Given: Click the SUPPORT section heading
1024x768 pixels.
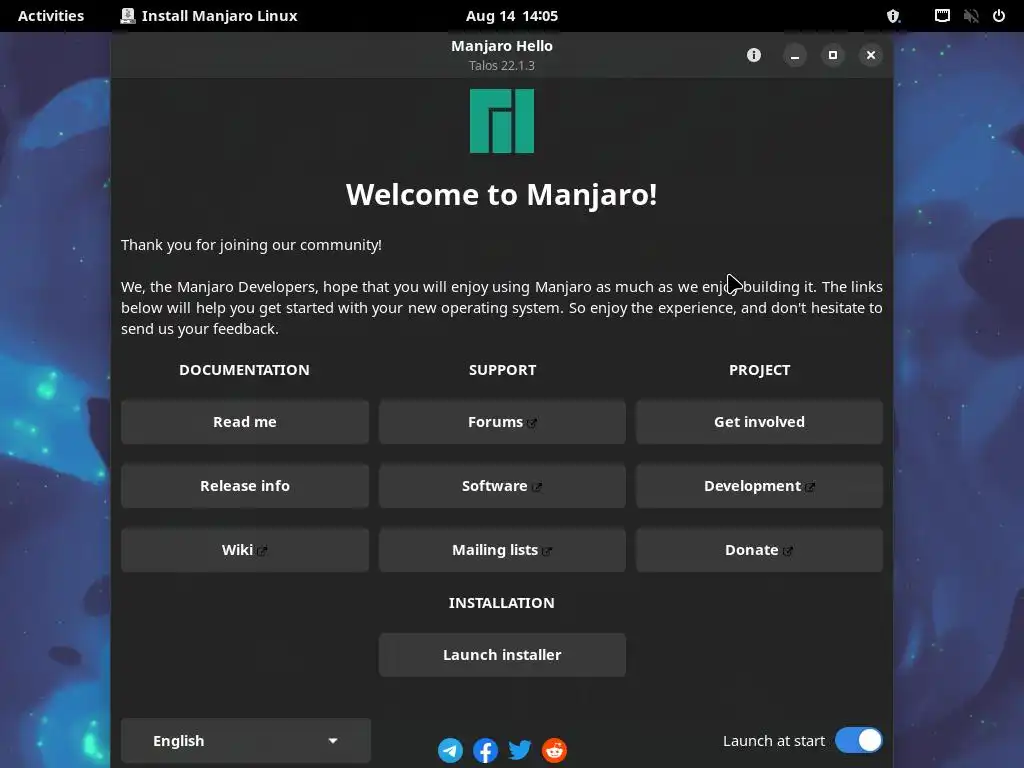Looking at the screenshot, I should click(502, 370).
